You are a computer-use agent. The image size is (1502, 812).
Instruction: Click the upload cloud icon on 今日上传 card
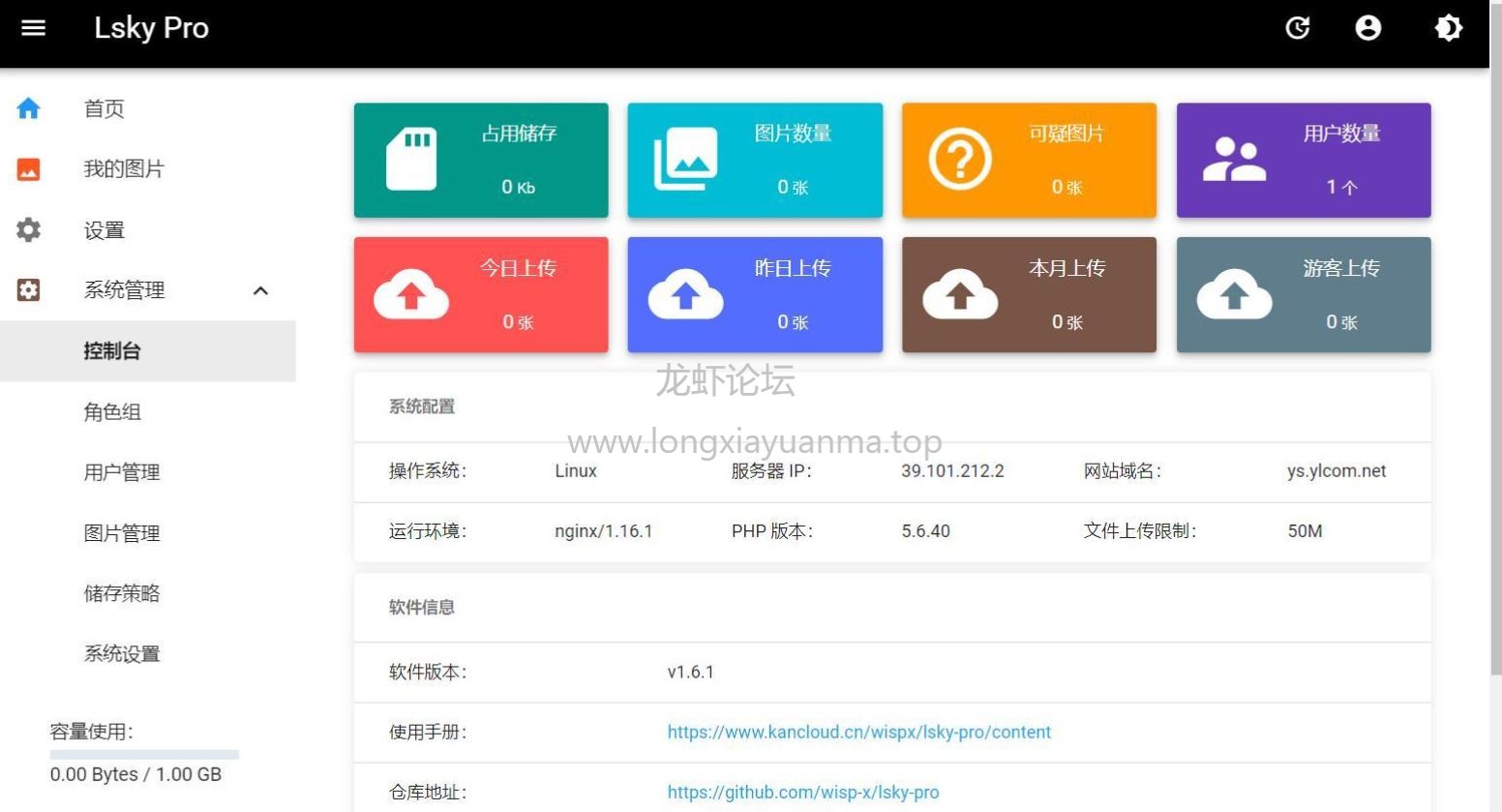pos(411,294)
